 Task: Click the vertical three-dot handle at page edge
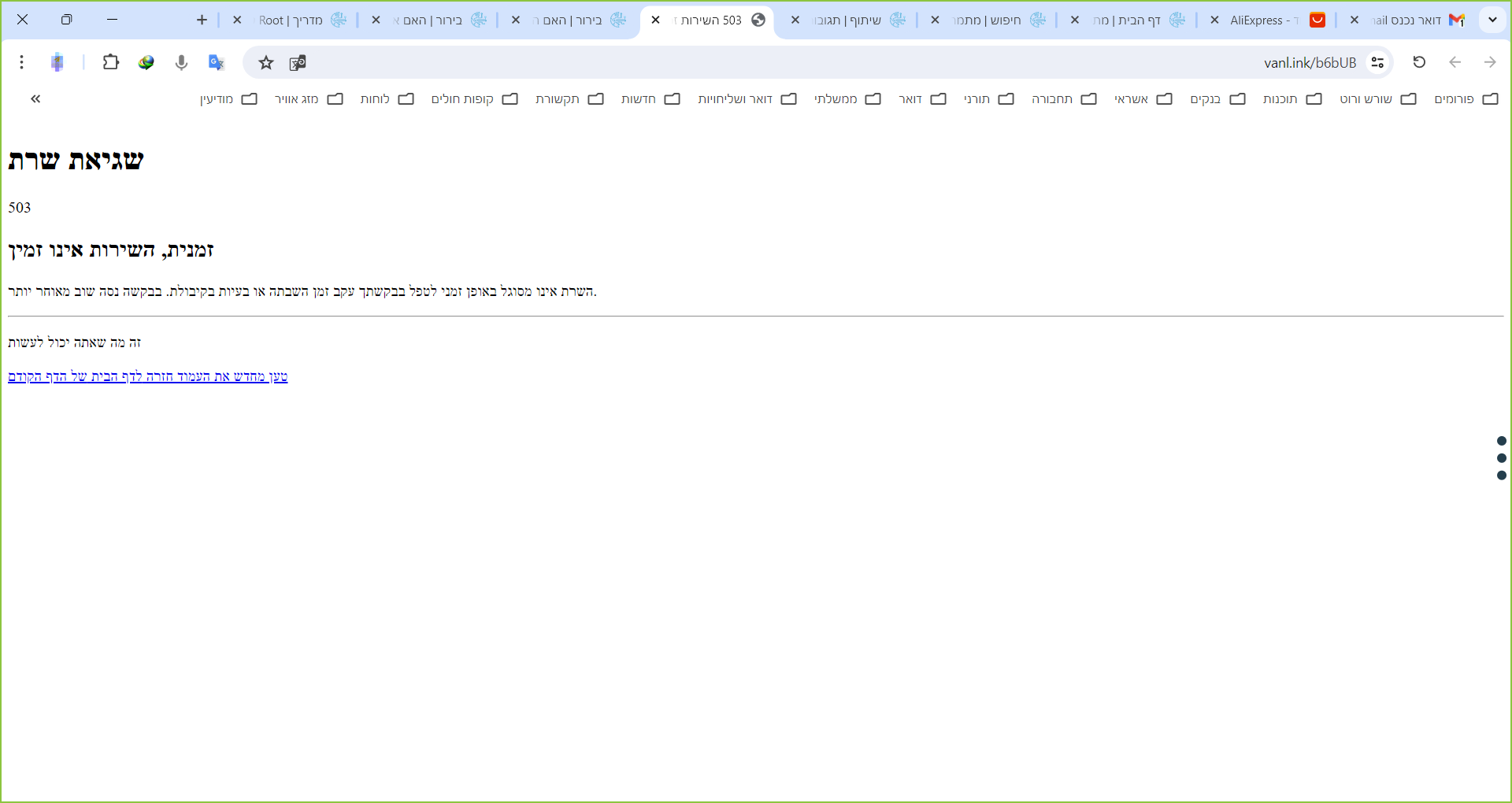point(1502,458)
